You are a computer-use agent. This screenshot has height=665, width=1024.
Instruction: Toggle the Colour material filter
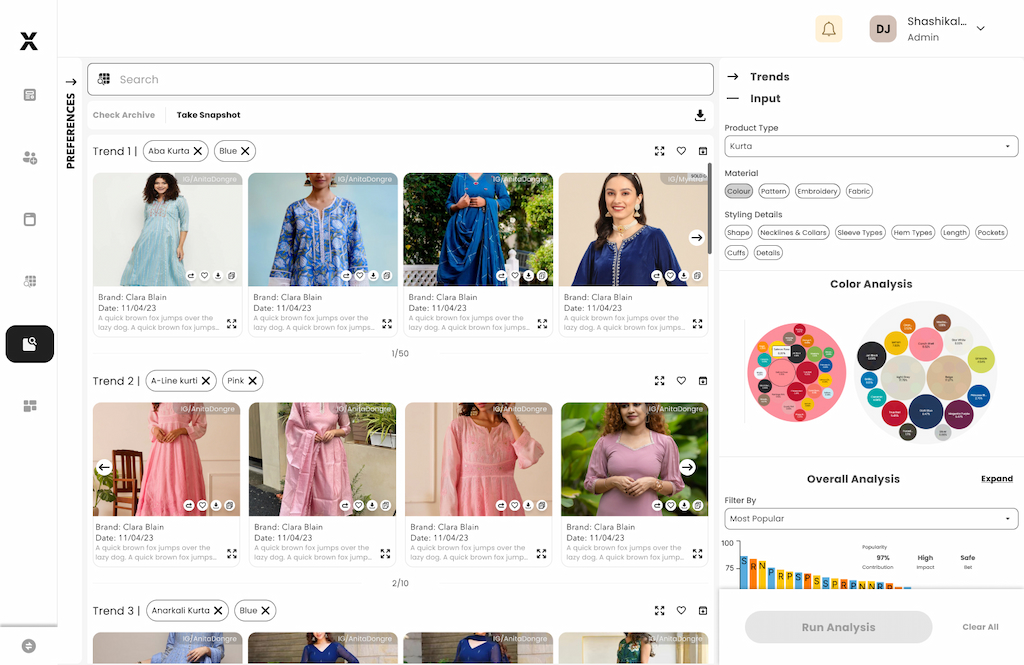pos(738,191)
